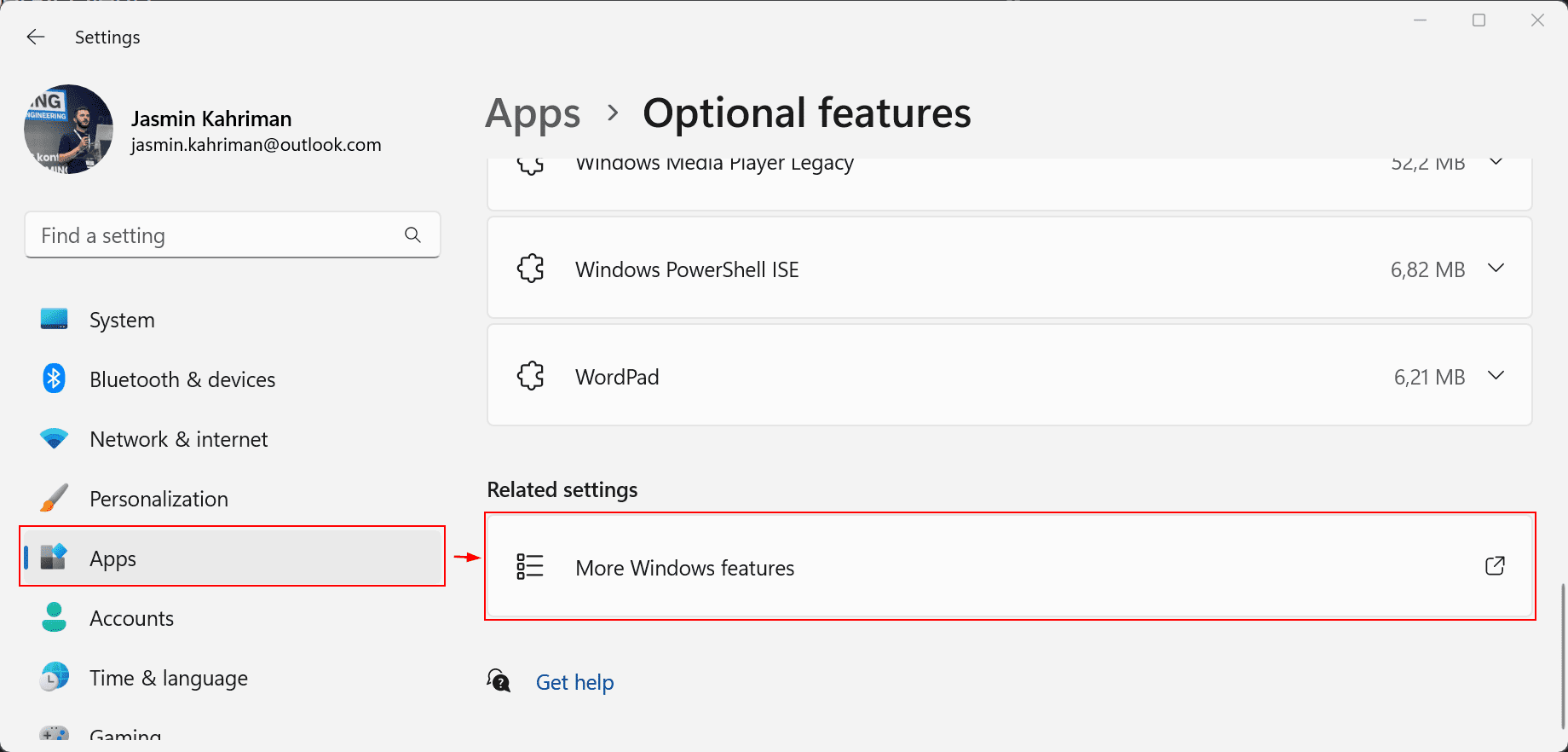
Task: Open Bluetooth & devices settings
Action: tap(233, 379)
